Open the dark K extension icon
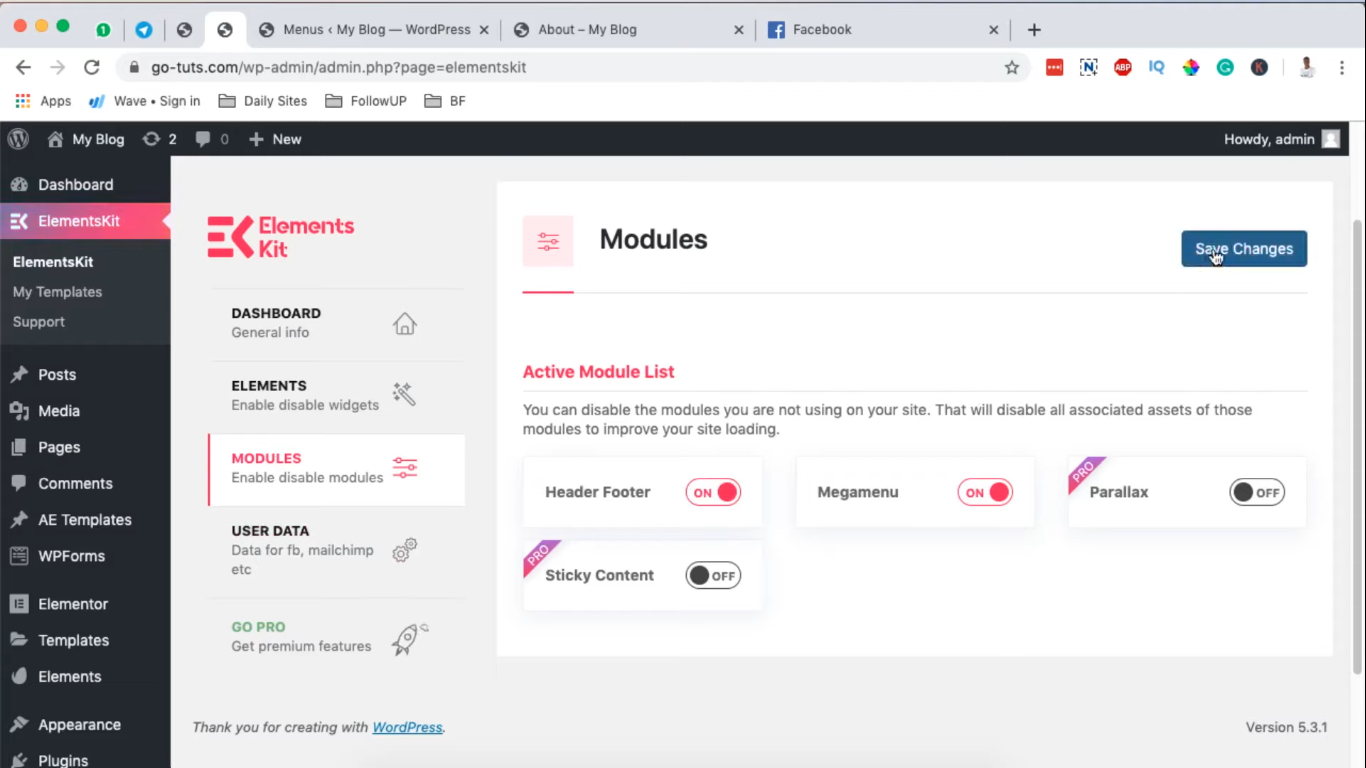The height and width of the screenshot is (768, 1366). pos(1259,67)
